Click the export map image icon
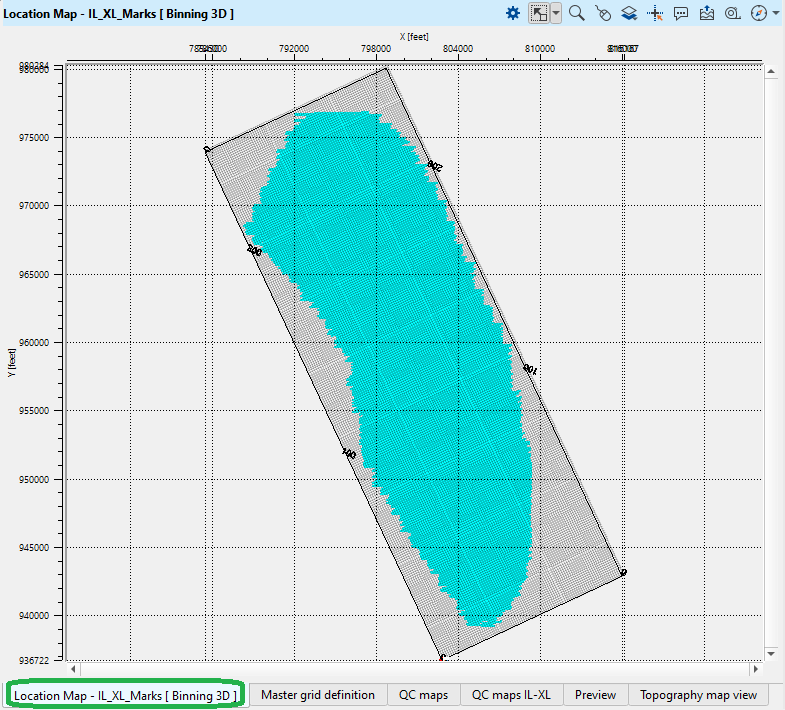The image size is (785, 710). point(707,13)
